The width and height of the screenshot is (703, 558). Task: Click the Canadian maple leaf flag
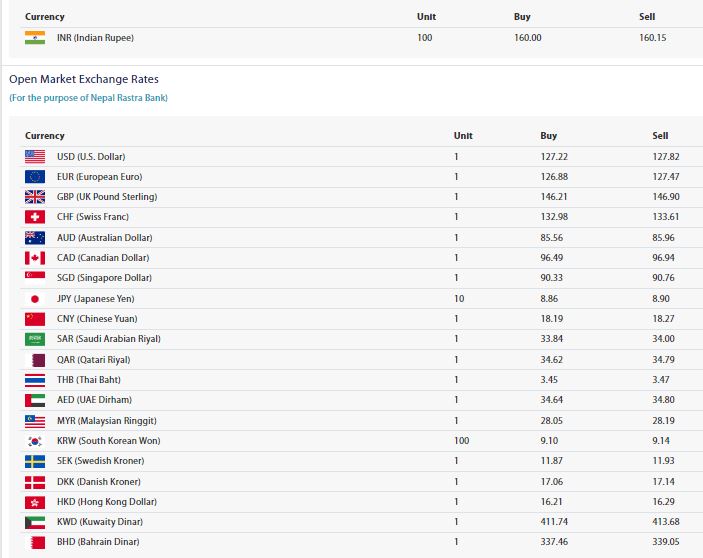click(35, 258)
